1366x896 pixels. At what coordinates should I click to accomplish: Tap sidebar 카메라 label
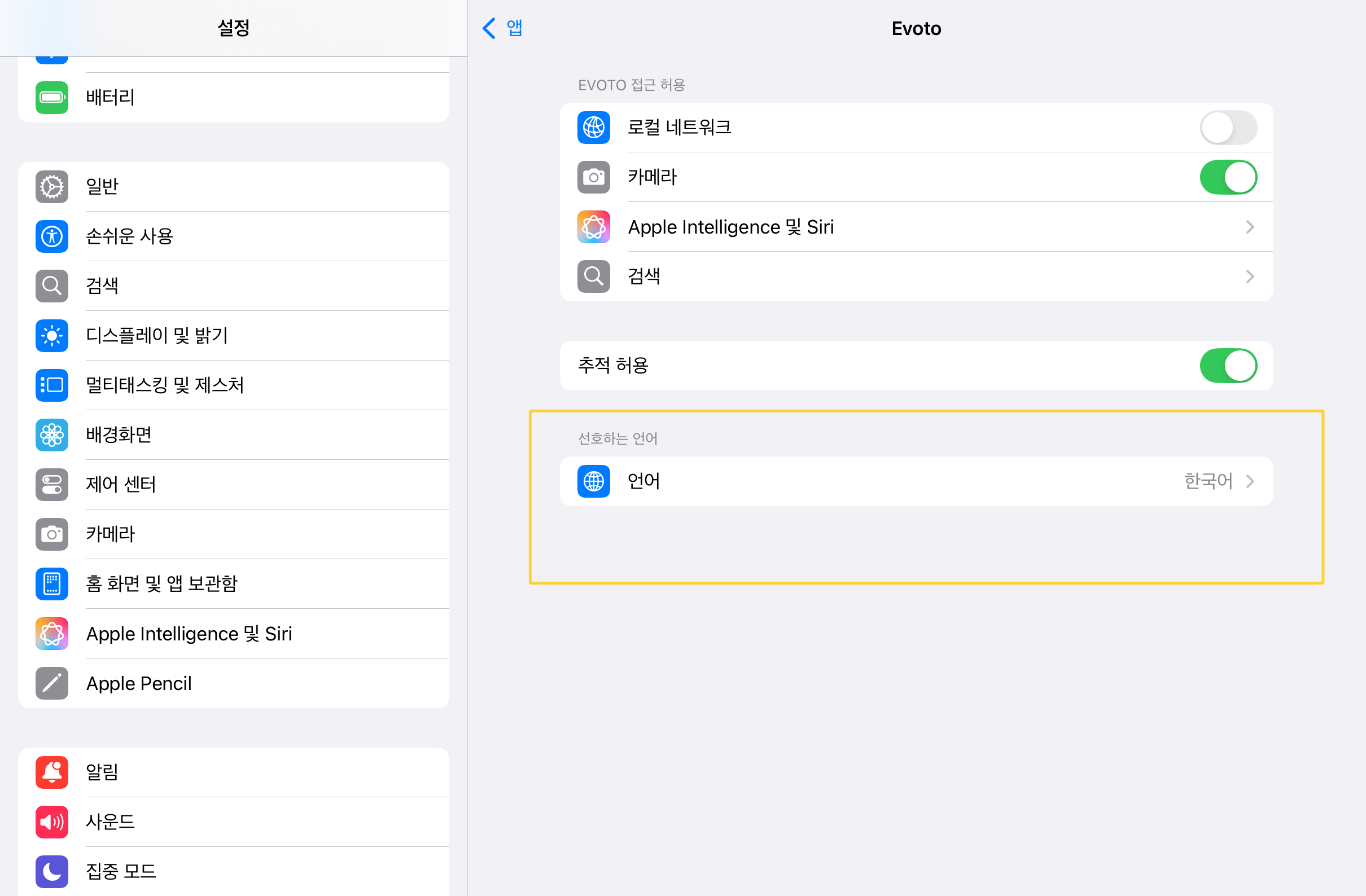tap(110, 534)
